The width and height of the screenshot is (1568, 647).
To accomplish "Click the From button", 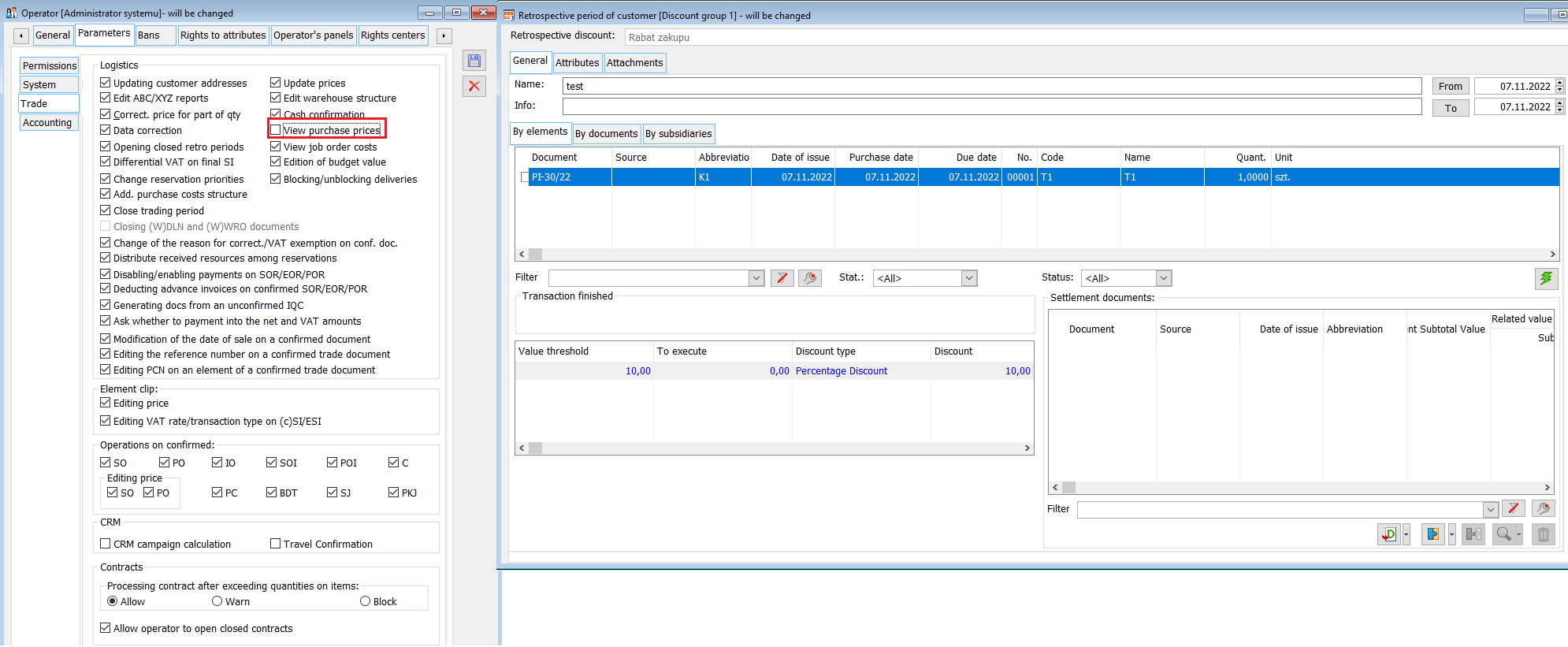I will [x=1451, y=87].
